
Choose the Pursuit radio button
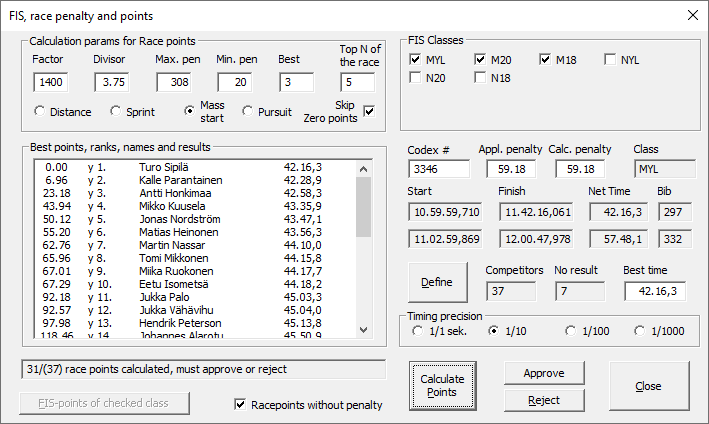250,111
